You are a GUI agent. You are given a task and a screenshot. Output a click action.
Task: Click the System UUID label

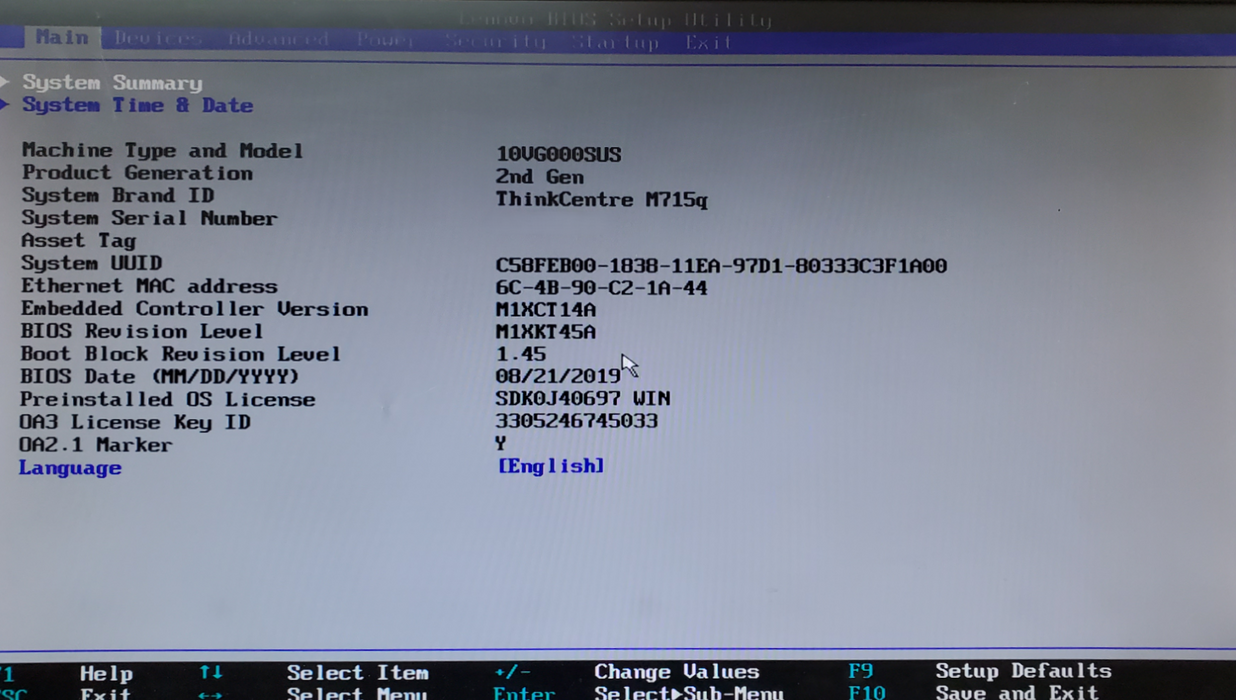point(91,263)
